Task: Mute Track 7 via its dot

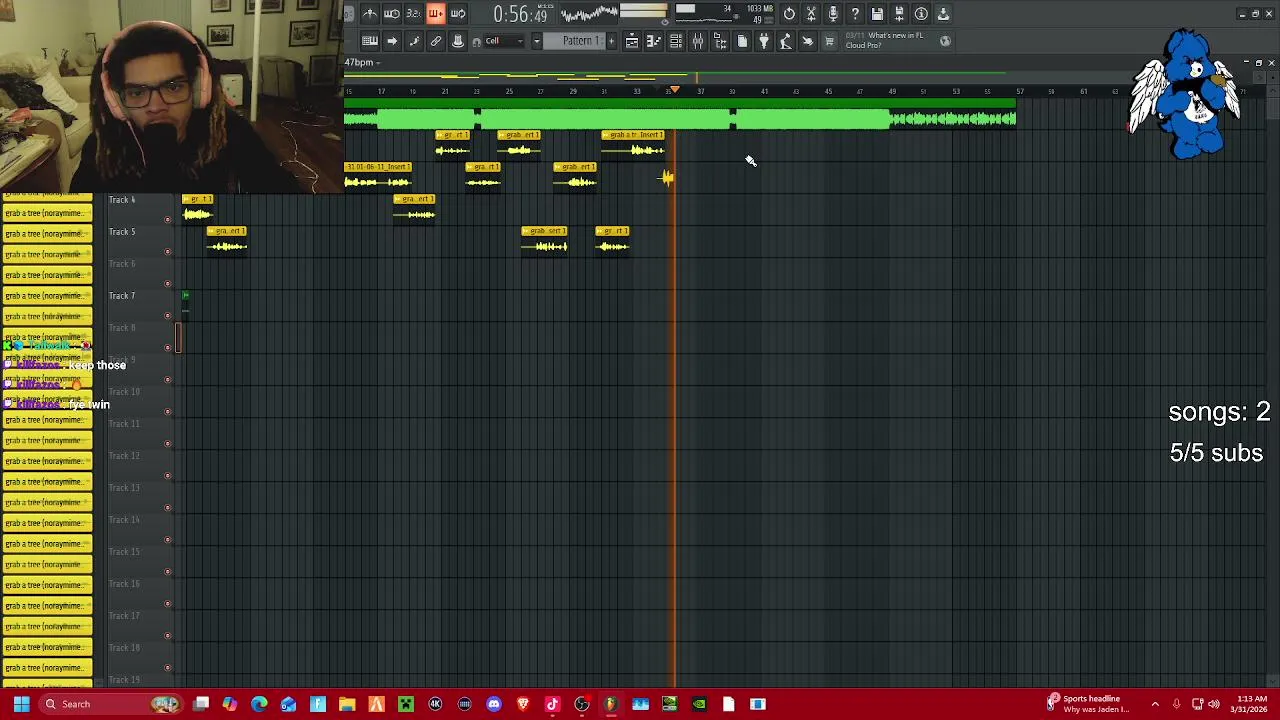Action: click(x=167, y=315)
